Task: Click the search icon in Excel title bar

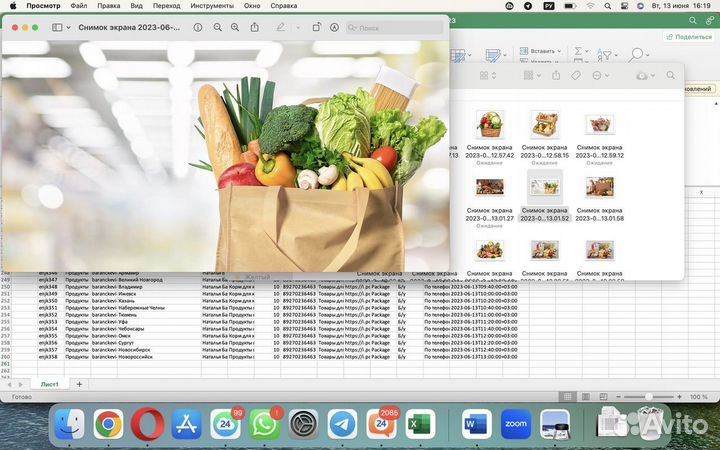Action: [692, 21]
